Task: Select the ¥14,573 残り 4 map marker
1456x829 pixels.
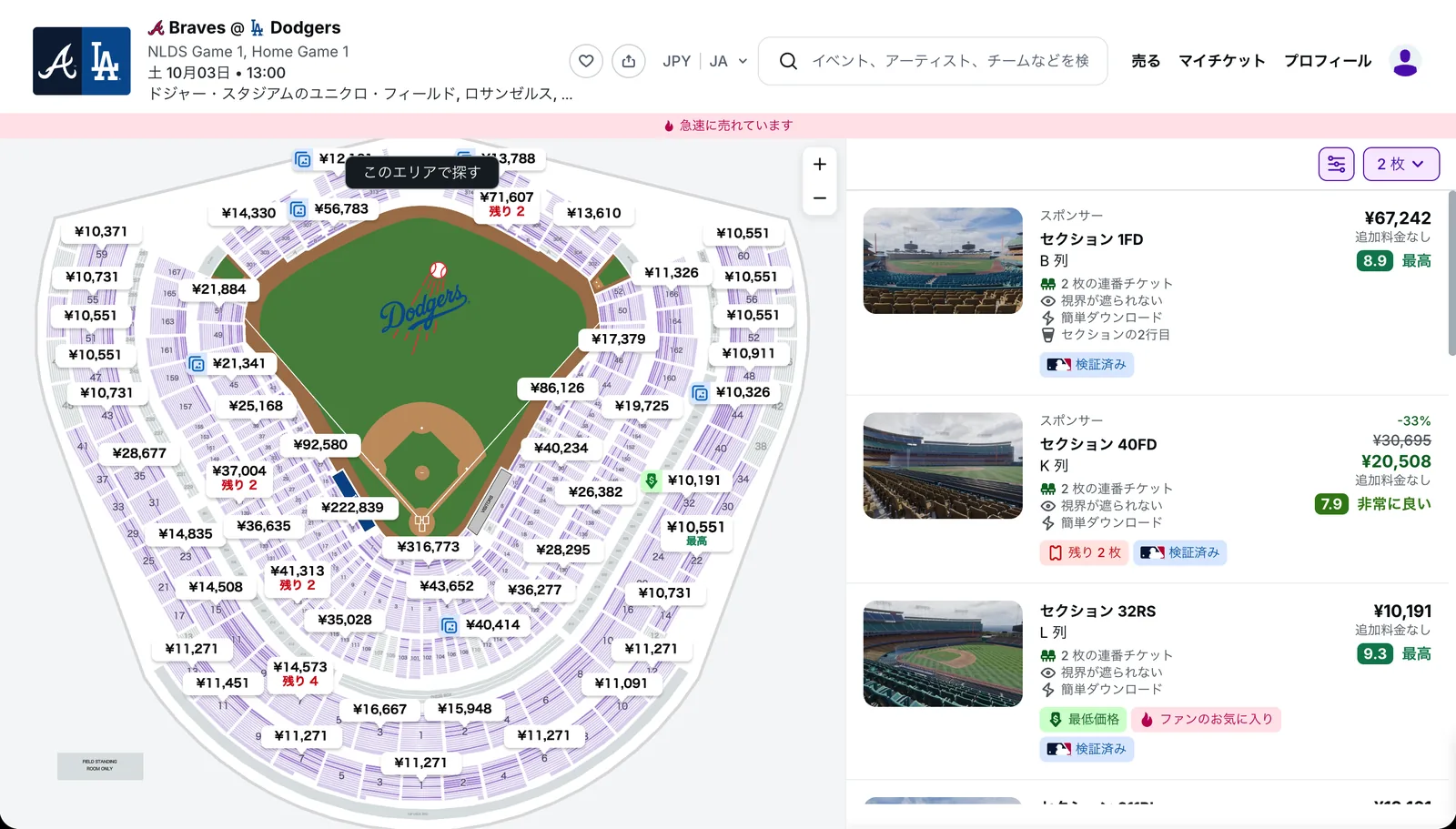Action: pos(300,672)
